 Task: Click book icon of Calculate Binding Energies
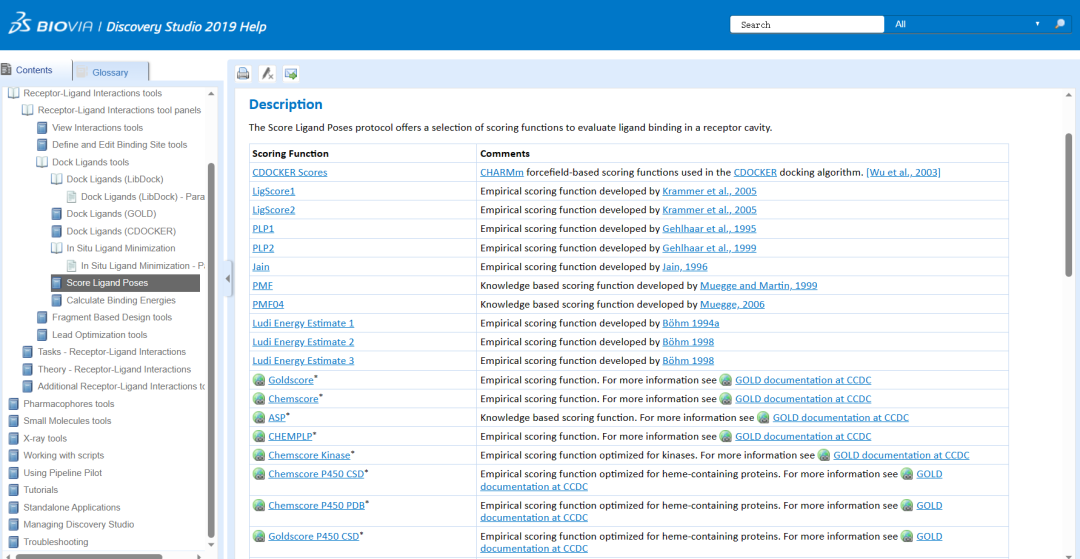(56, 300)
